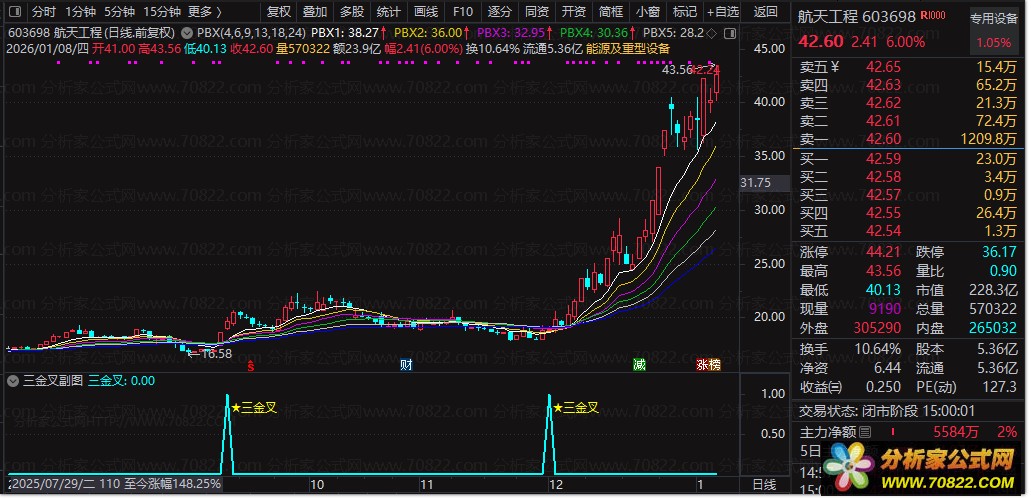Image resolution: width=1031 pixels, height=499 pixels.
Task: Click the PBX2: 36.00 value
Action: click(428, 32)
